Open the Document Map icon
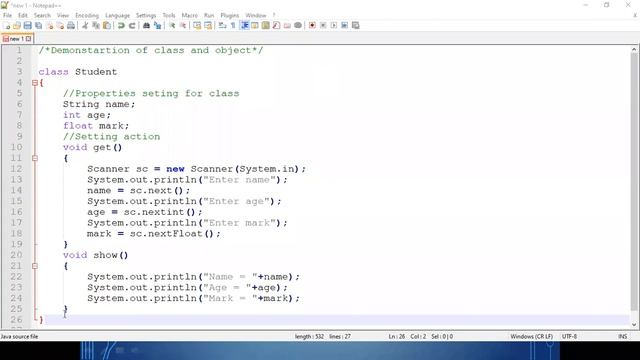 pos(266,25)
